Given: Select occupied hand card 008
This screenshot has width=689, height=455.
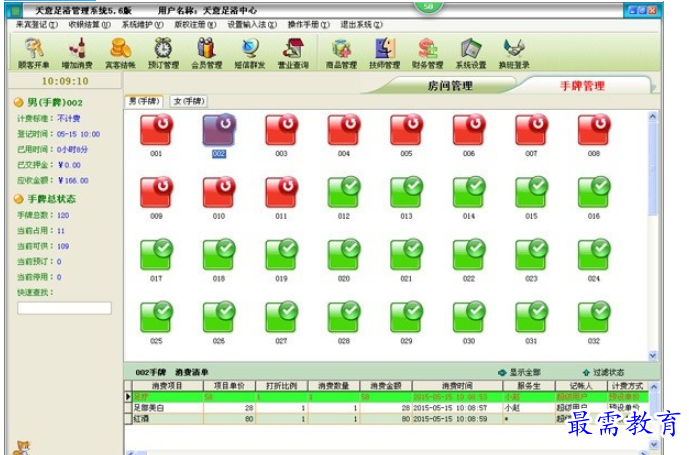Looking at the screenshot, I should 594,135.
